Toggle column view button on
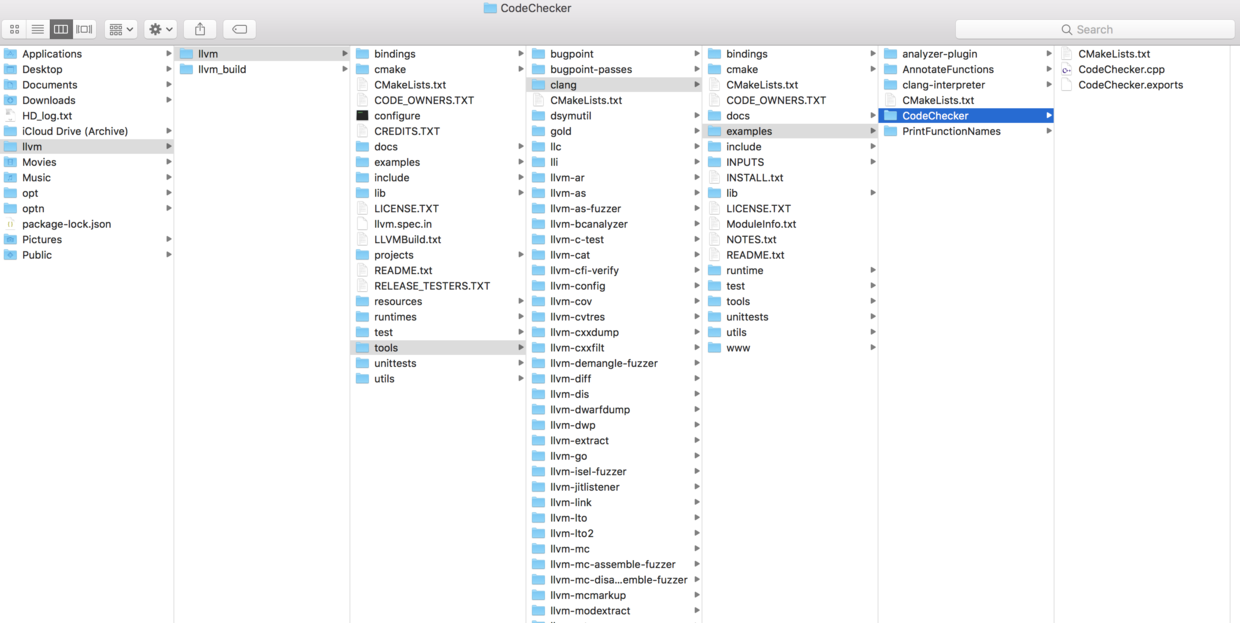 click(60, 28)
